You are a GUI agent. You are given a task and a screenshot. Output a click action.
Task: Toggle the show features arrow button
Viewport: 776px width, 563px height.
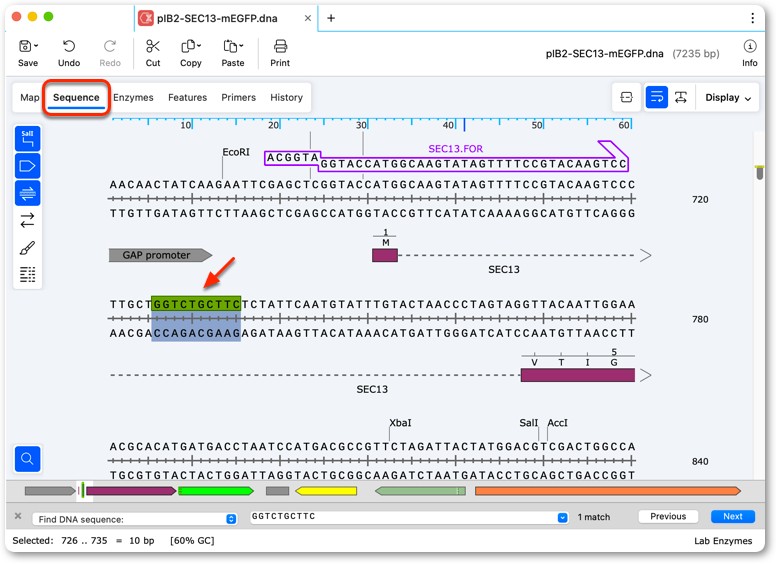click(x=28, y=166)
